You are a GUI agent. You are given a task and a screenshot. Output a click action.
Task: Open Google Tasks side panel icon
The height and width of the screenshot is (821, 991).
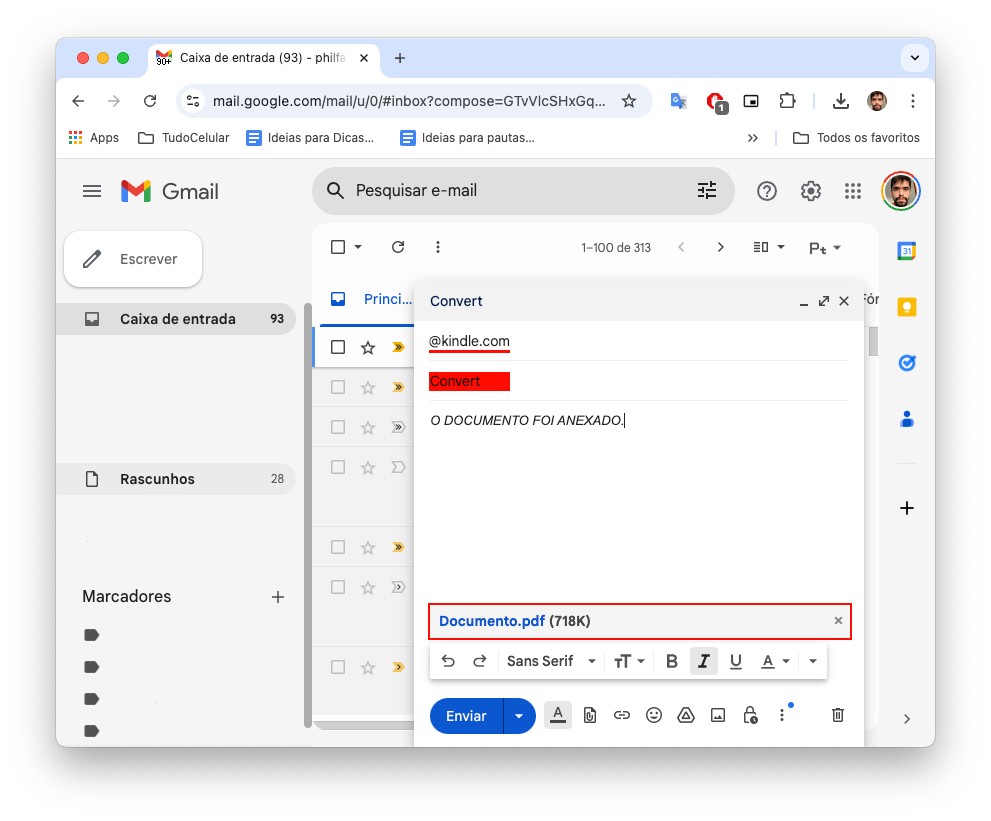[907, 363]
